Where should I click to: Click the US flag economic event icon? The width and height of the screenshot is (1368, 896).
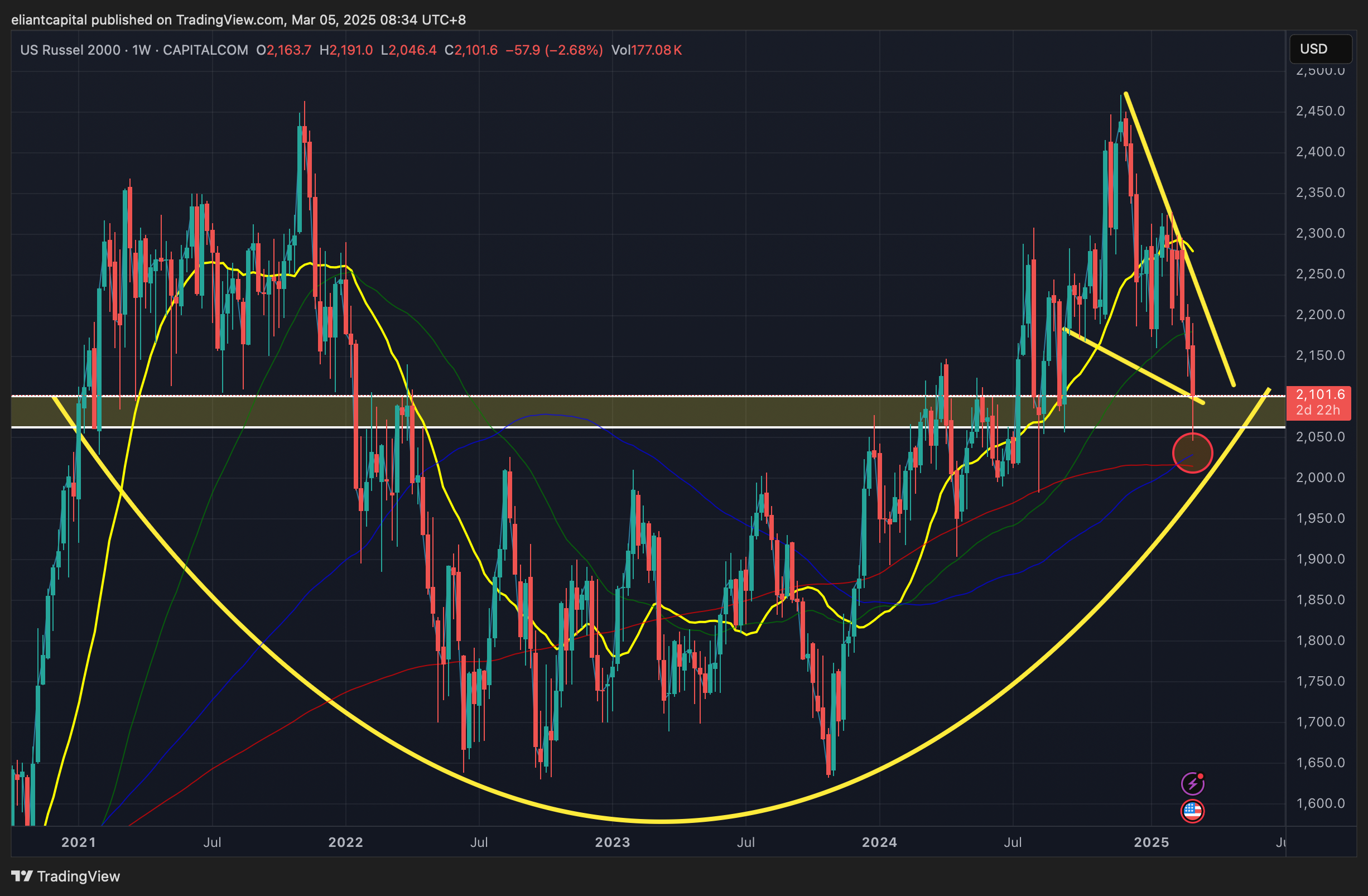tap(1192, 811)
